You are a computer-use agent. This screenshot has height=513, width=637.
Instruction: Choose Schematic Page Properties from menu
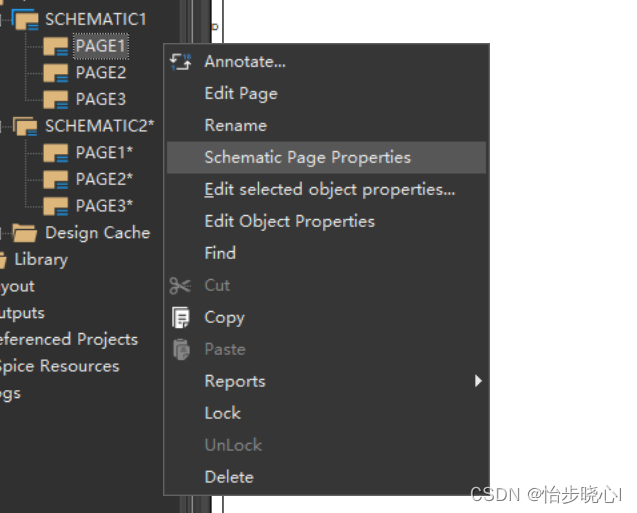pyautogui.click(x=307, y=157)
